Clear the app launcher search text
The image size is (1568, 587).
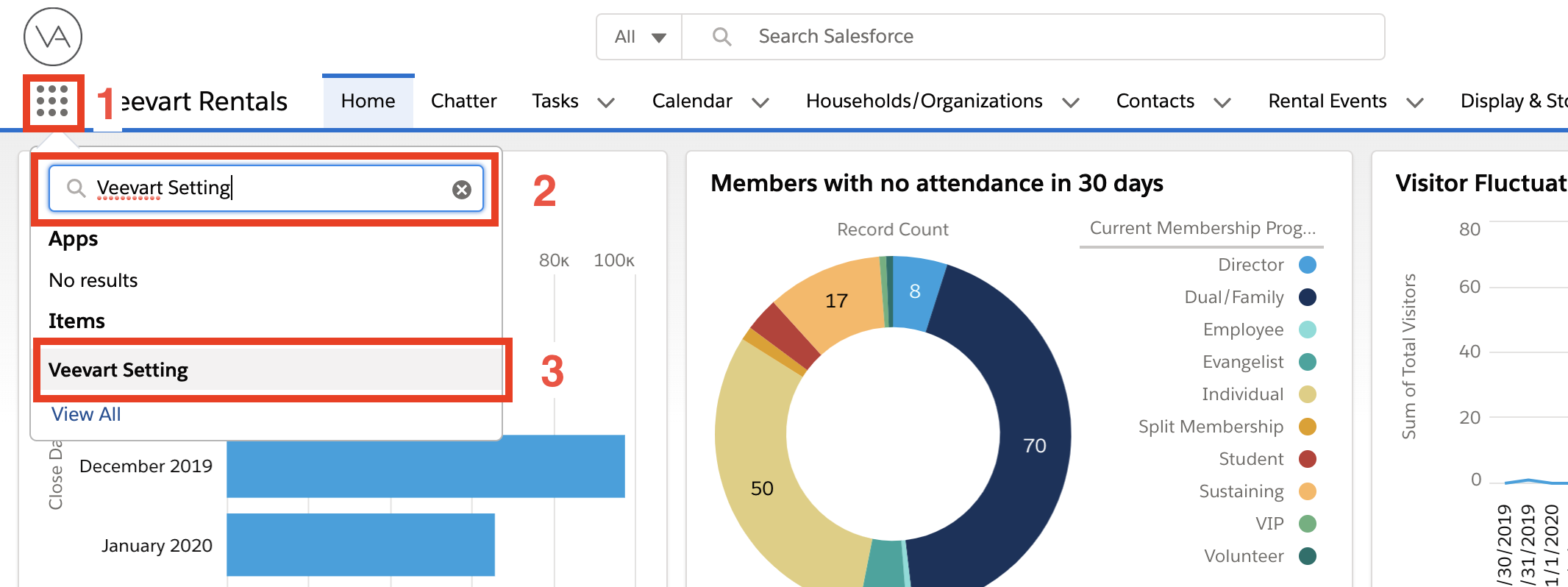click(461, 190)
